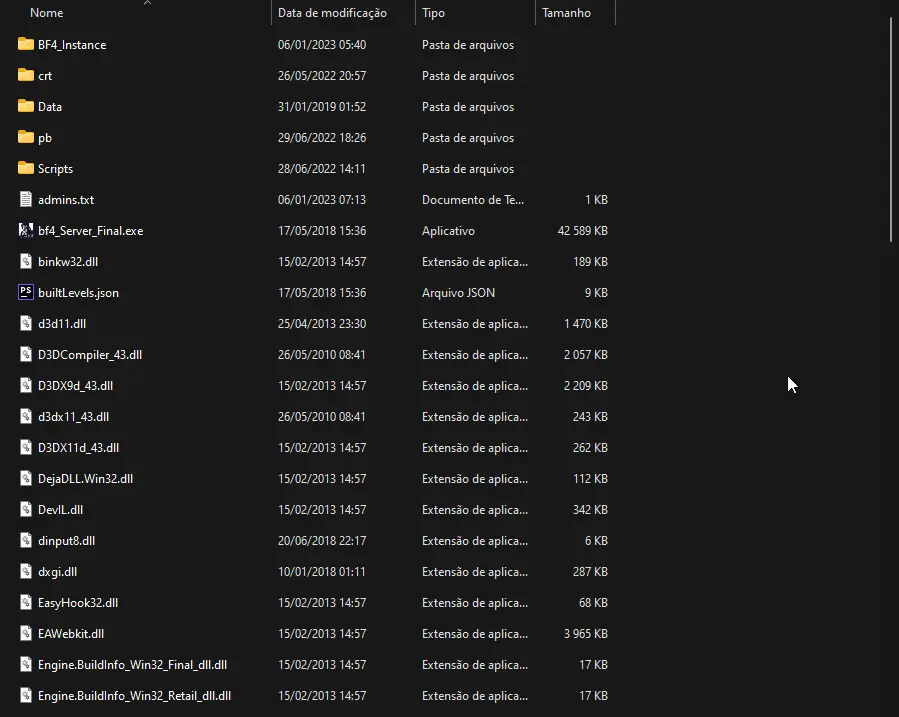
Task: Click the 3 965 KB size value
Action: [x=585, y=633]
